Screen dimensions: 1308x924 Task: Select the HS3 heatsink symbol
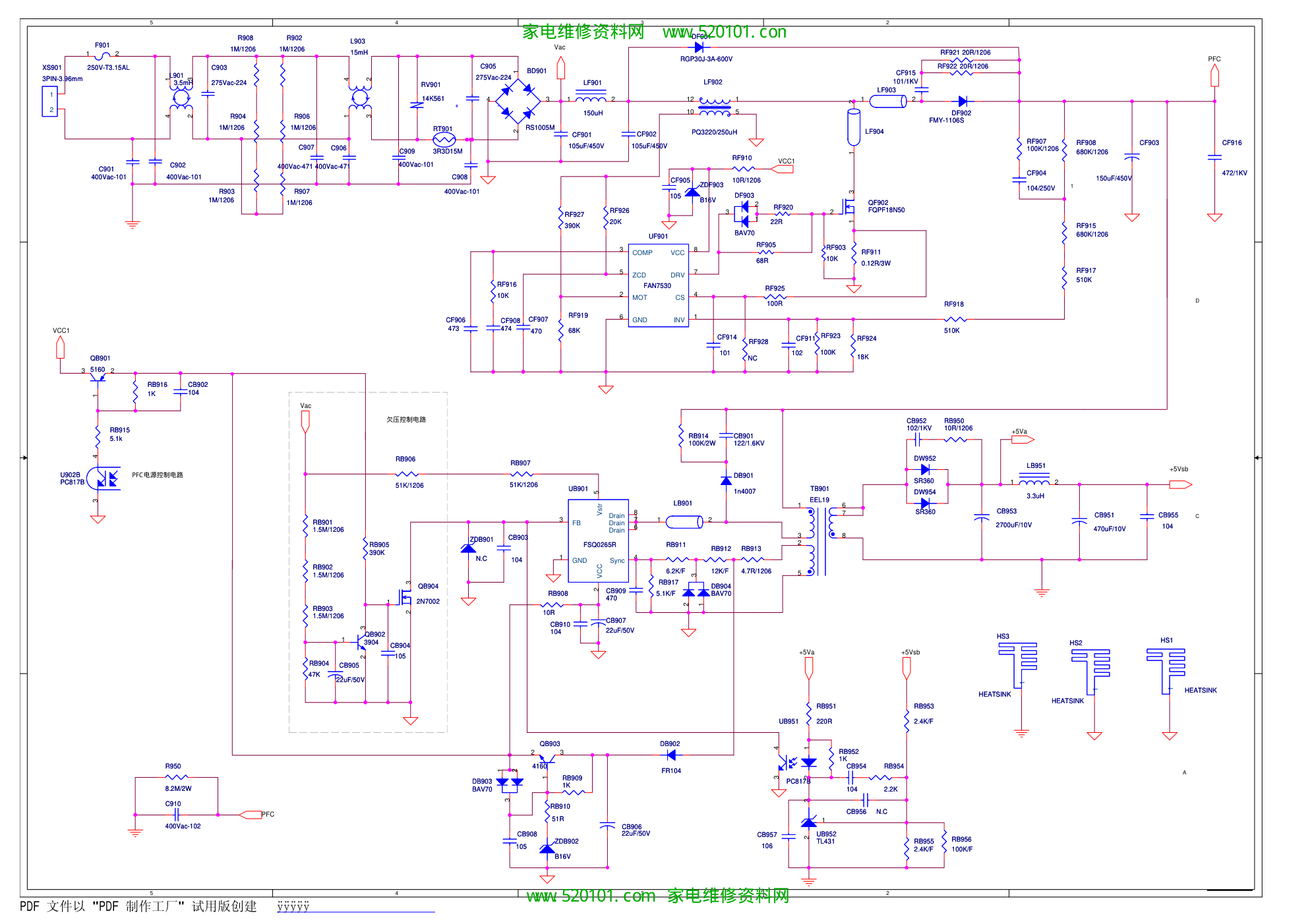(x=1018, y=666)
